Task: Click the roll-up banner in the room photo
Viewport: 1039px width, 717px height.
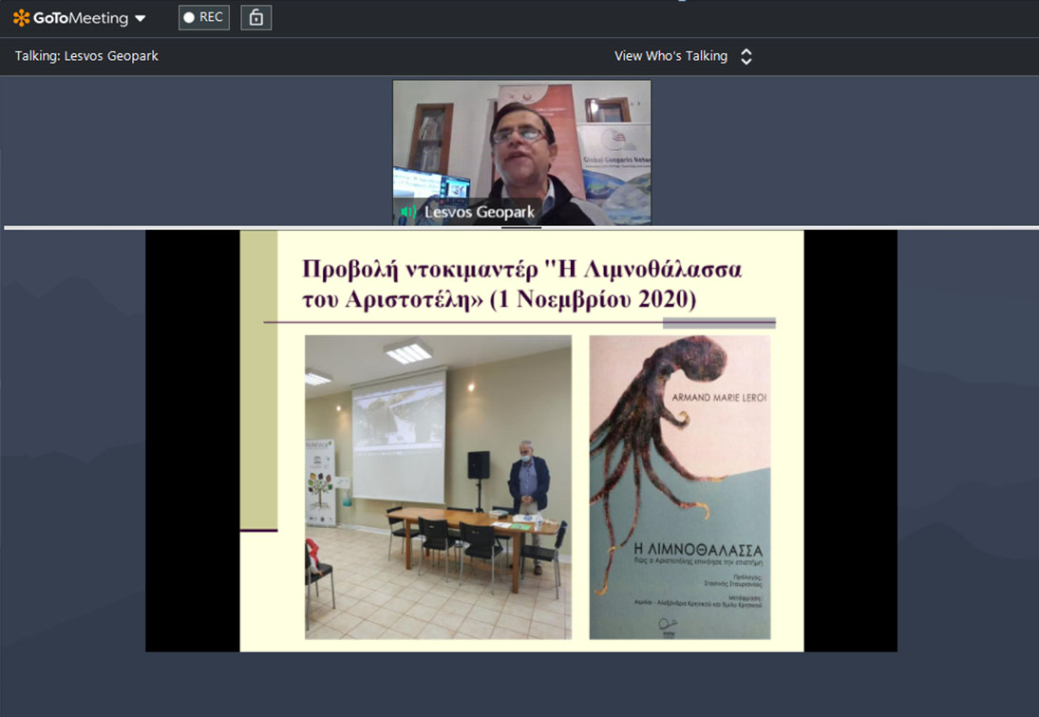Action: pos(321,483)
